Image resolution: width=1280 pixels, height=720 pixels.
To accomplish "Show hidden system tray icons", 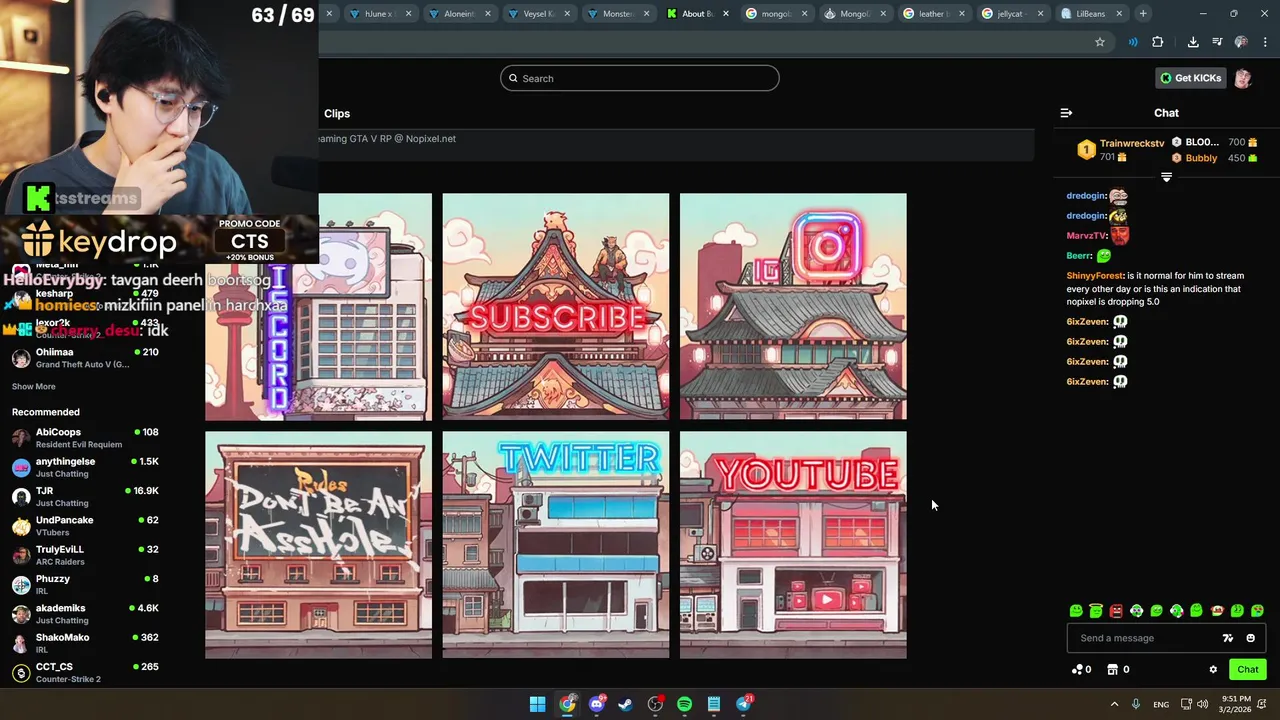I will 1114,704.
